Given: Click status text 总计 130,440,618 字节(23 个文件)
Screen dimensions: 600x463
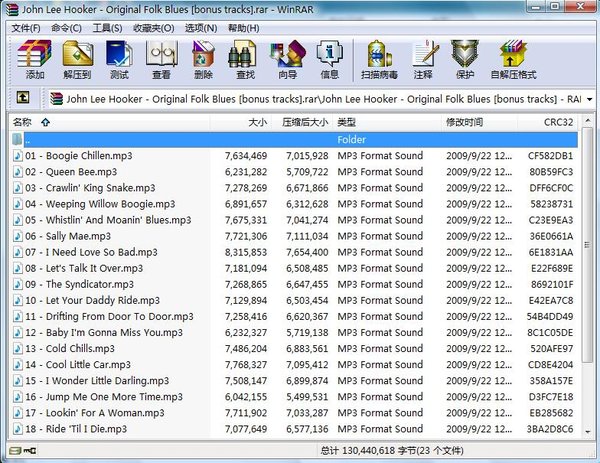Looking at the screenshot, I should coord(392,450).
